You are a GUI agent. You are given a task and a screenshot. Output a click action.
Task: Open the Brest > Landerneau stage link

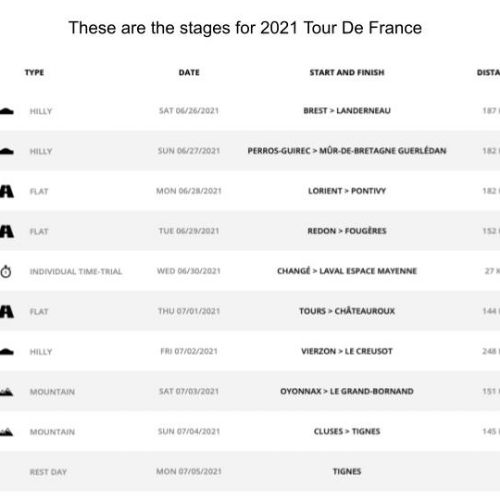(347, 111)
